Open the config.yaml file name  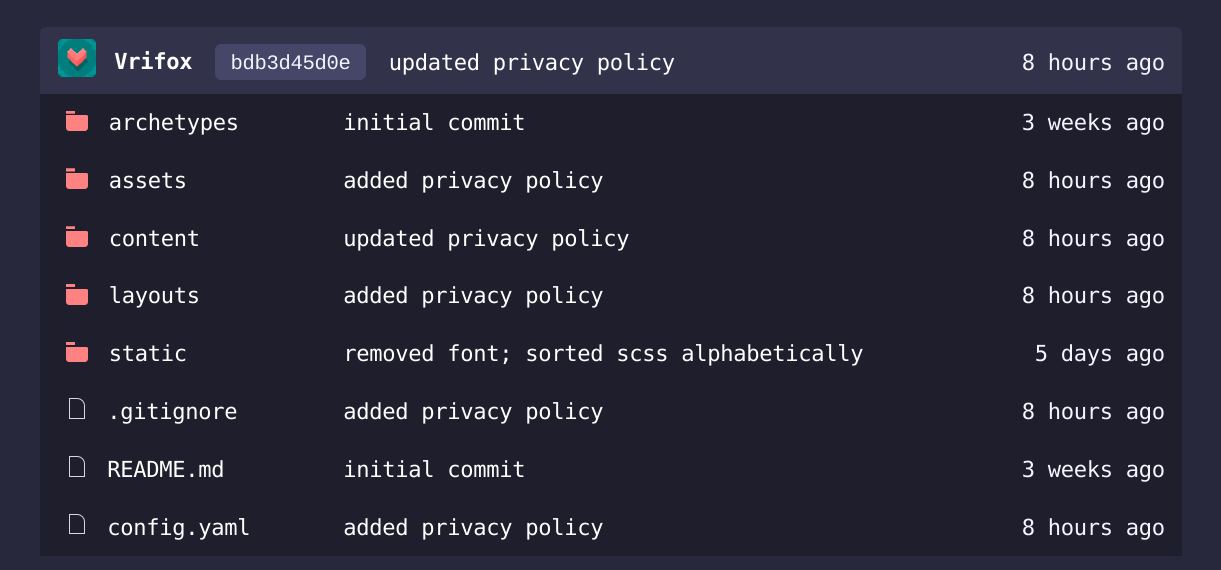coord(179,527)
